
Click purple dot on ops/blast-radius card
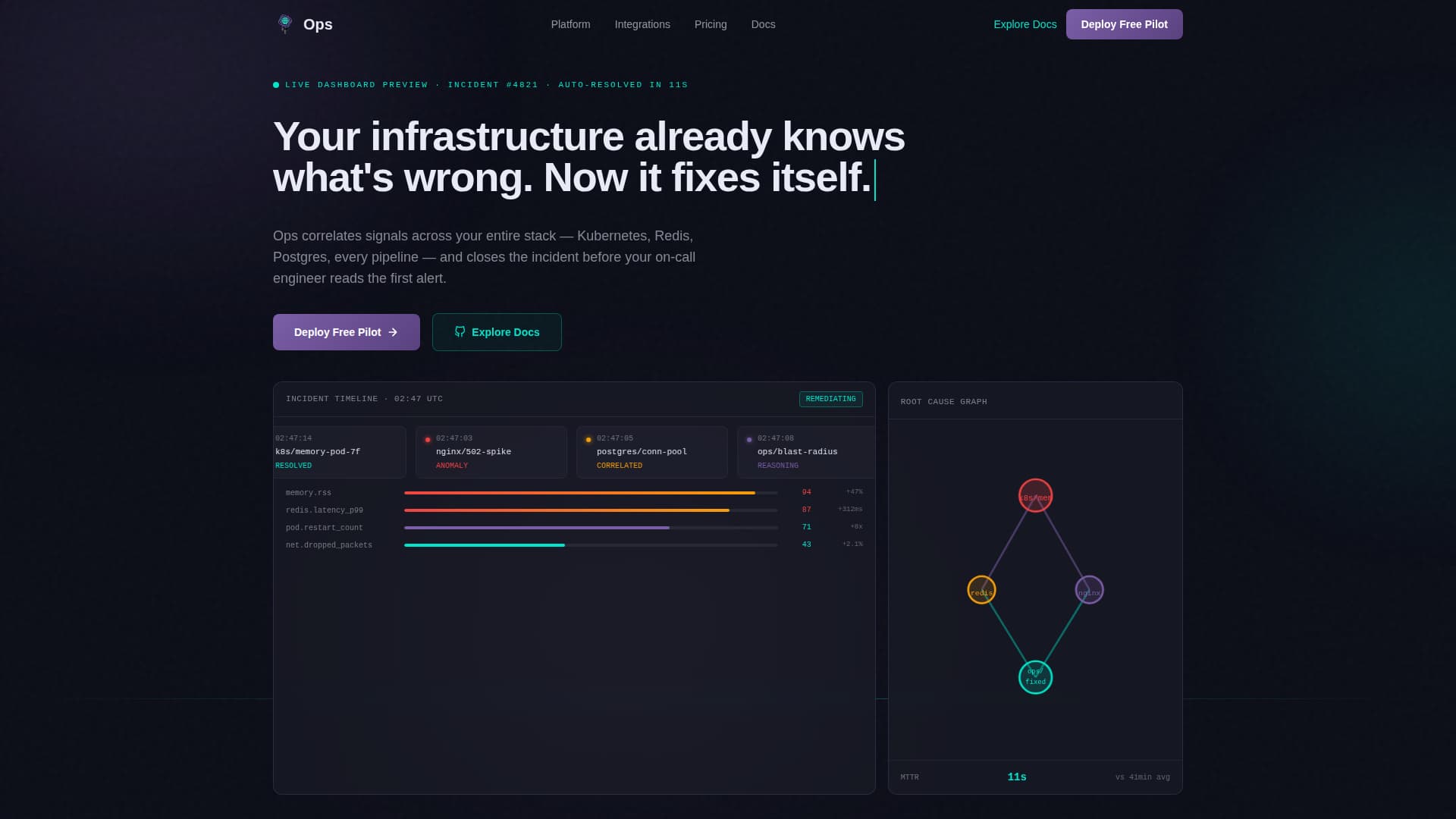point(749,440)
